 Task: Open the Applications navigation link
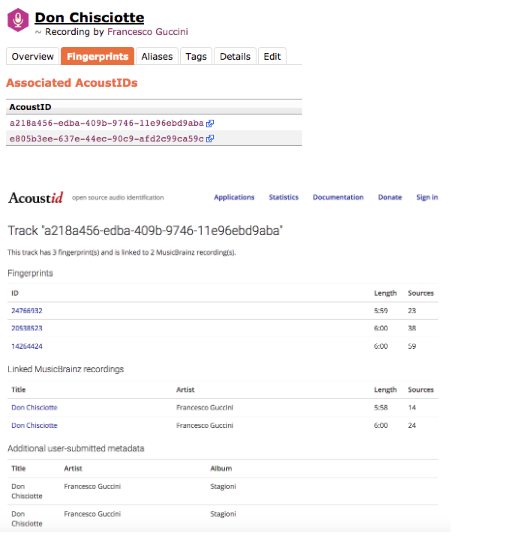pyautogui.click(x=234, y=197)
